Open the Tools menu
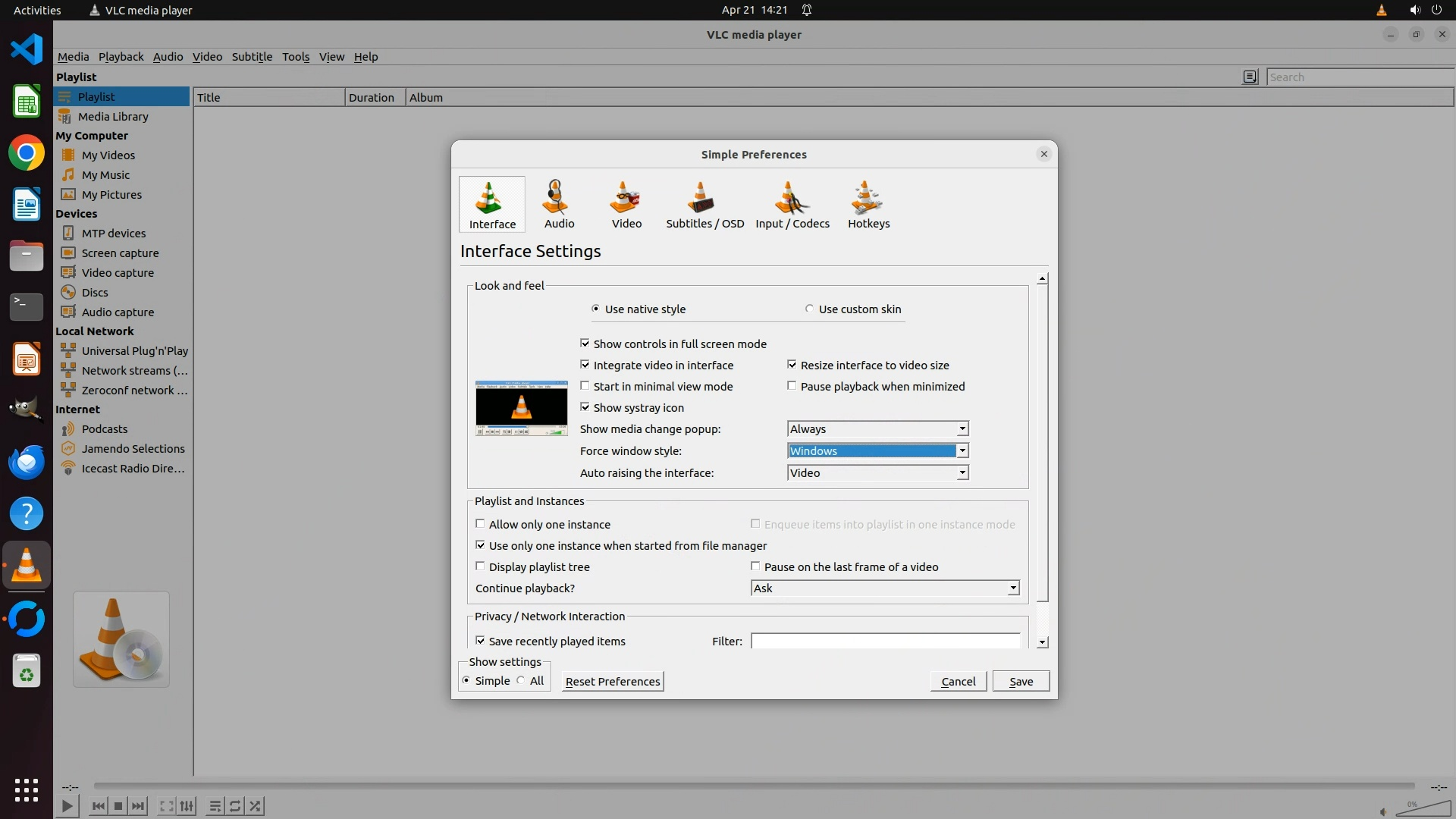The width and height of the screenshot is (1456, 819). (x=295, y=57)
